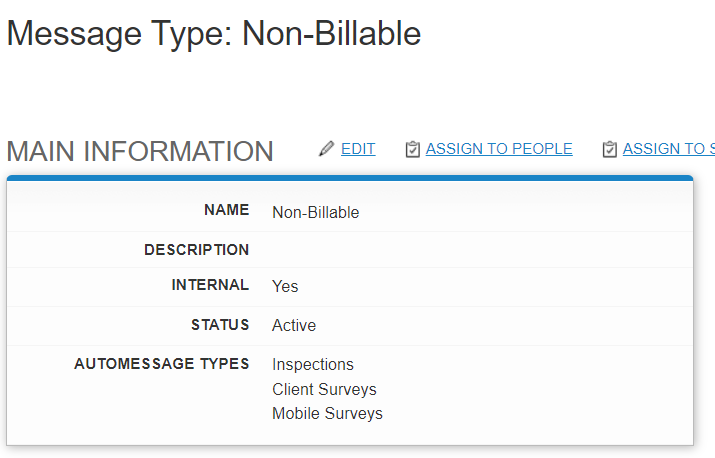Click the INTERNAL field label
Image resolution: width=715 pixels, height=458 pixels.
click(x=210, y=285)
